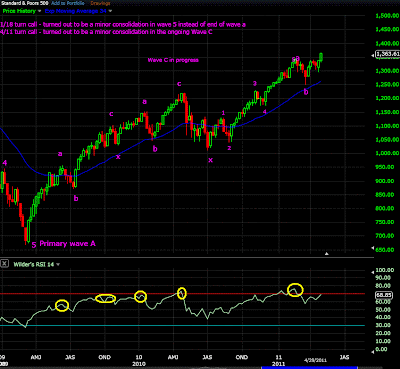Click the small arrow beside 650.00 axis label
400x369 pixels.
tap(373, 249)
